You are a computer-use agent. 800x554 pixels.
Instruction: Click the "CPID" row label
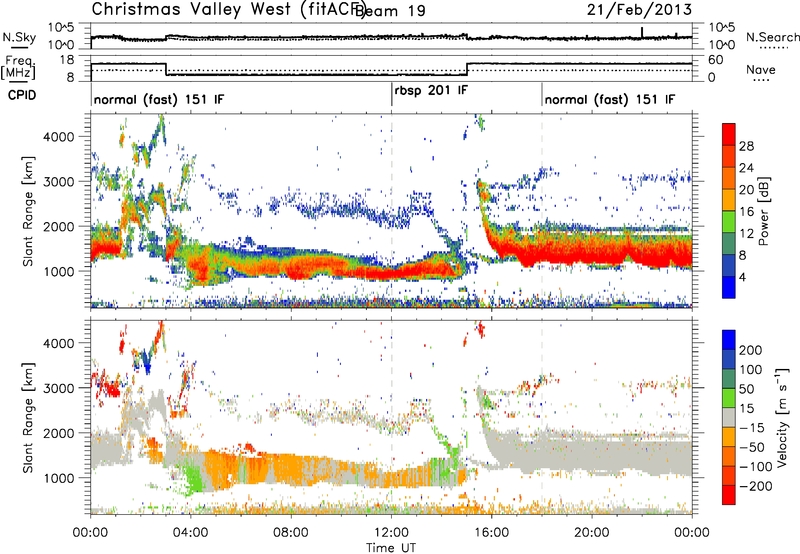click(x=22, y=95)
